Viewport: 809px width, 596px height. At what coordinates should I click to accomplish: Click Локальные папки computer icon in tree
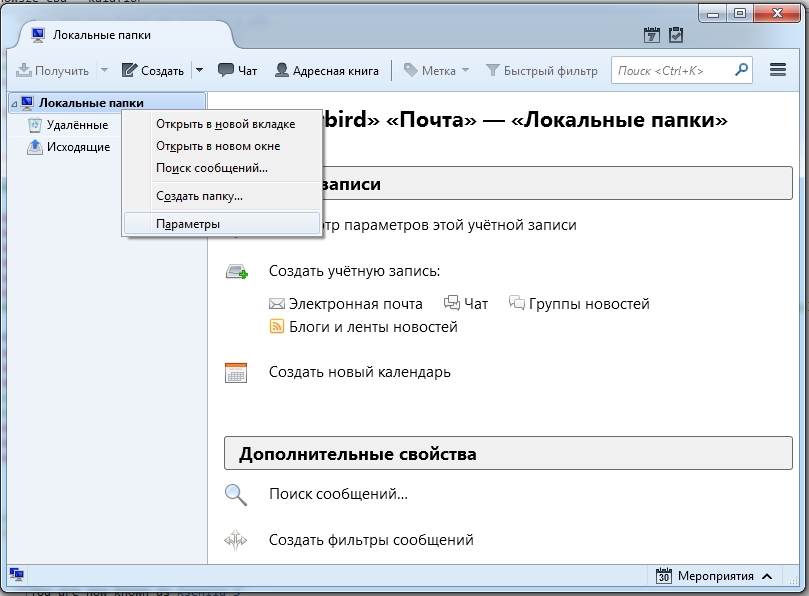[x=27, y=103]
